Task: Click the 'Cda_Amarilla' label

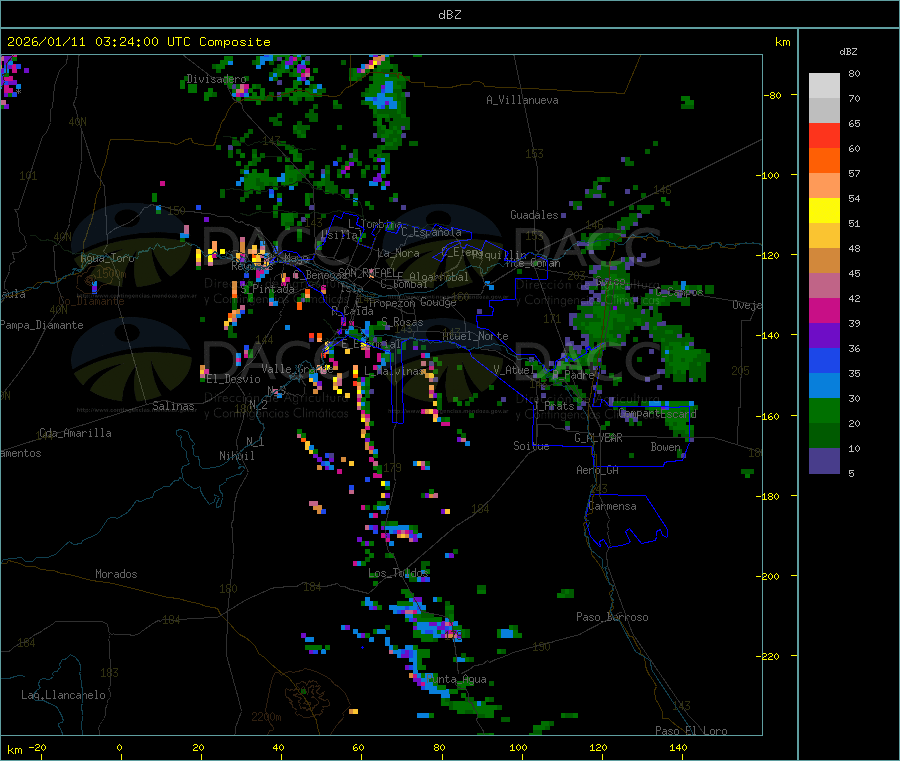Action: coord(75,433)
